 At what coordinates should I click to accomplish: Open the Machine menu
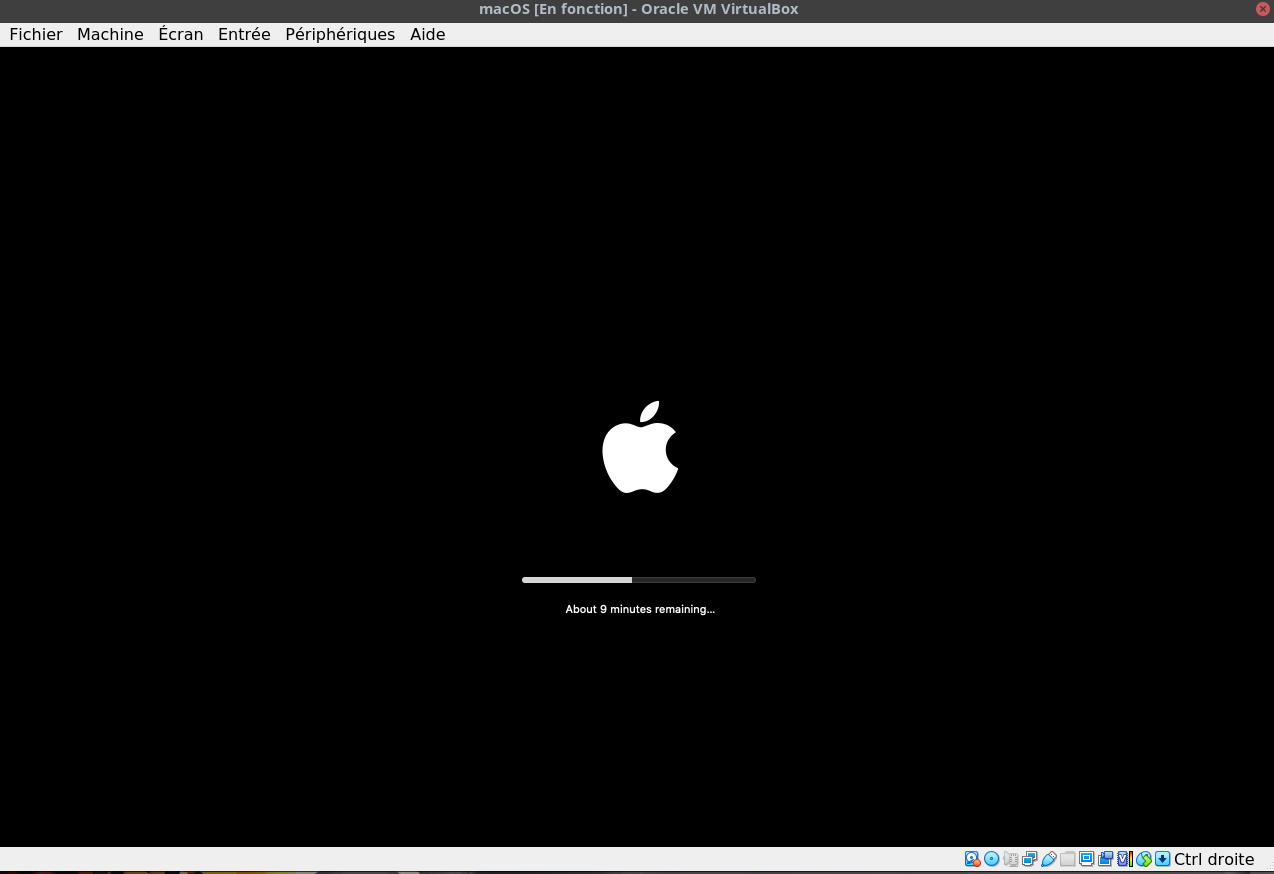coord(110,34)
